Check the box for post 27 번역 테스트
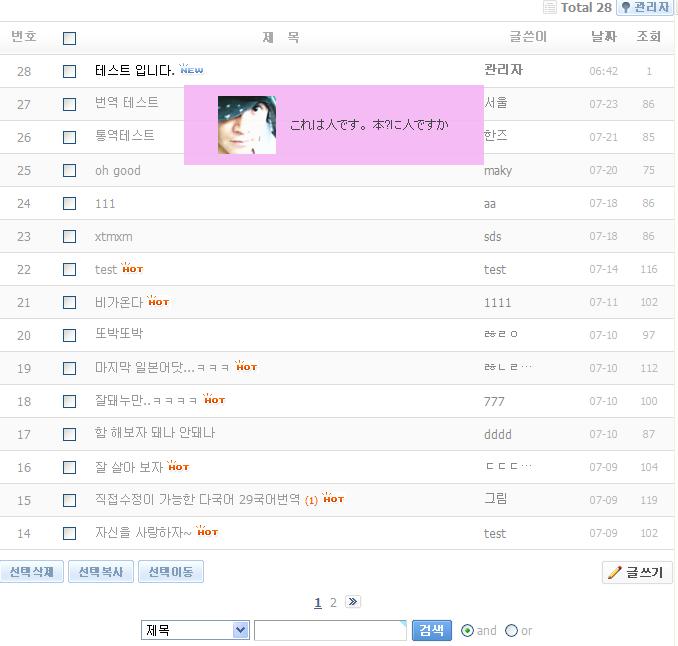678x646 pixels. [69, 104]
